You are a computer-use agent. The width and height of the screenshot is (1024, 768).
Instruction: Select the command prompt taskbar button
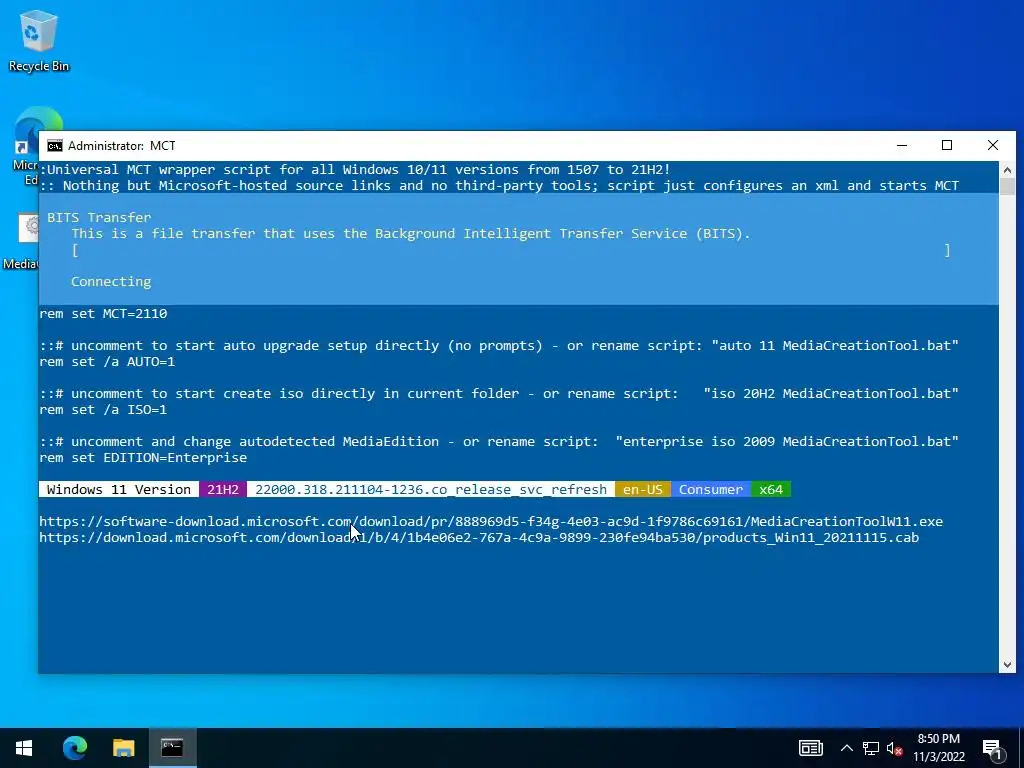click(172, 748)
